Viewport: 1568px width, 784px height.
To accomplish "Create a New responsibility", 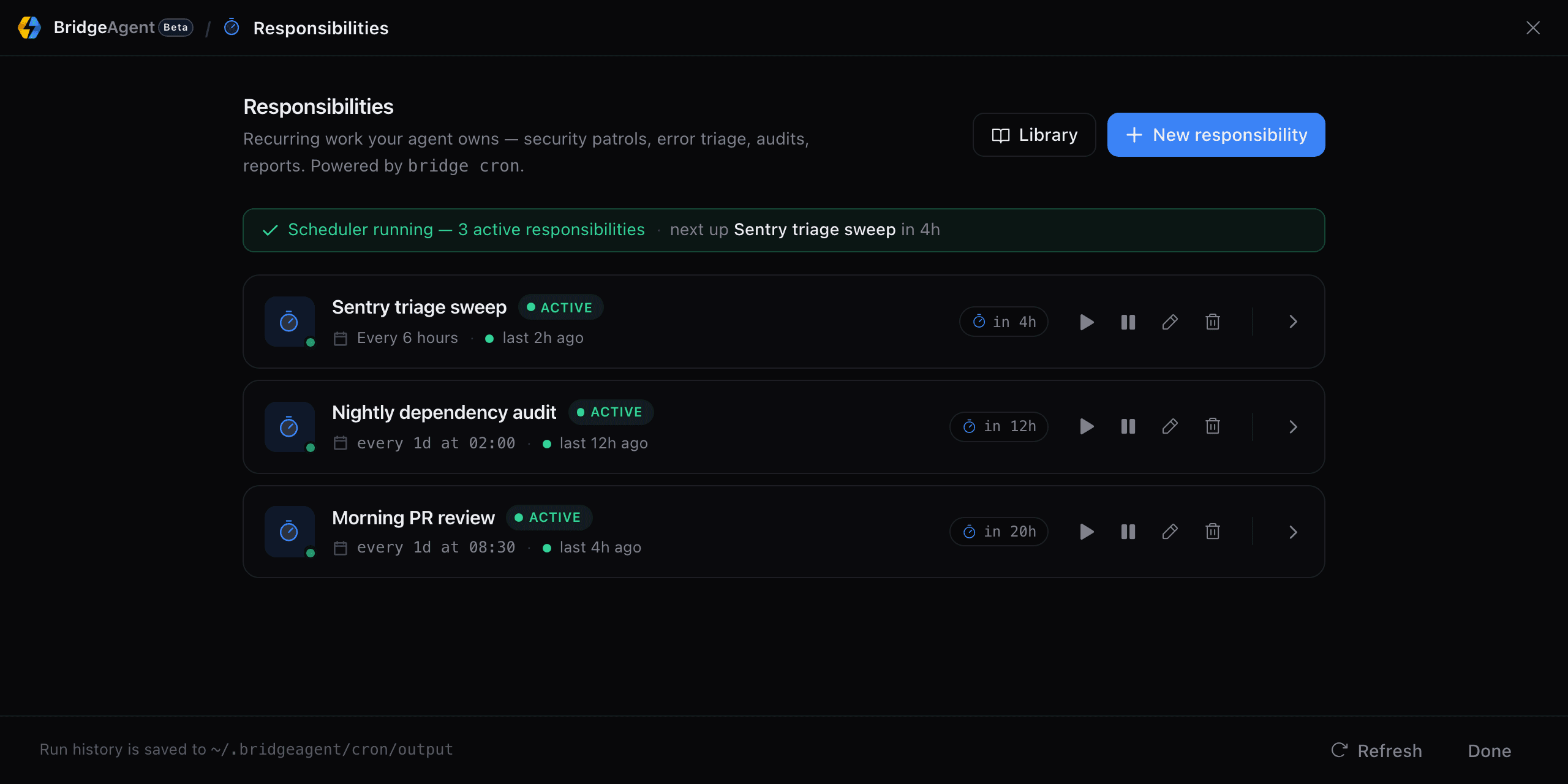I will click(1216, 135).
